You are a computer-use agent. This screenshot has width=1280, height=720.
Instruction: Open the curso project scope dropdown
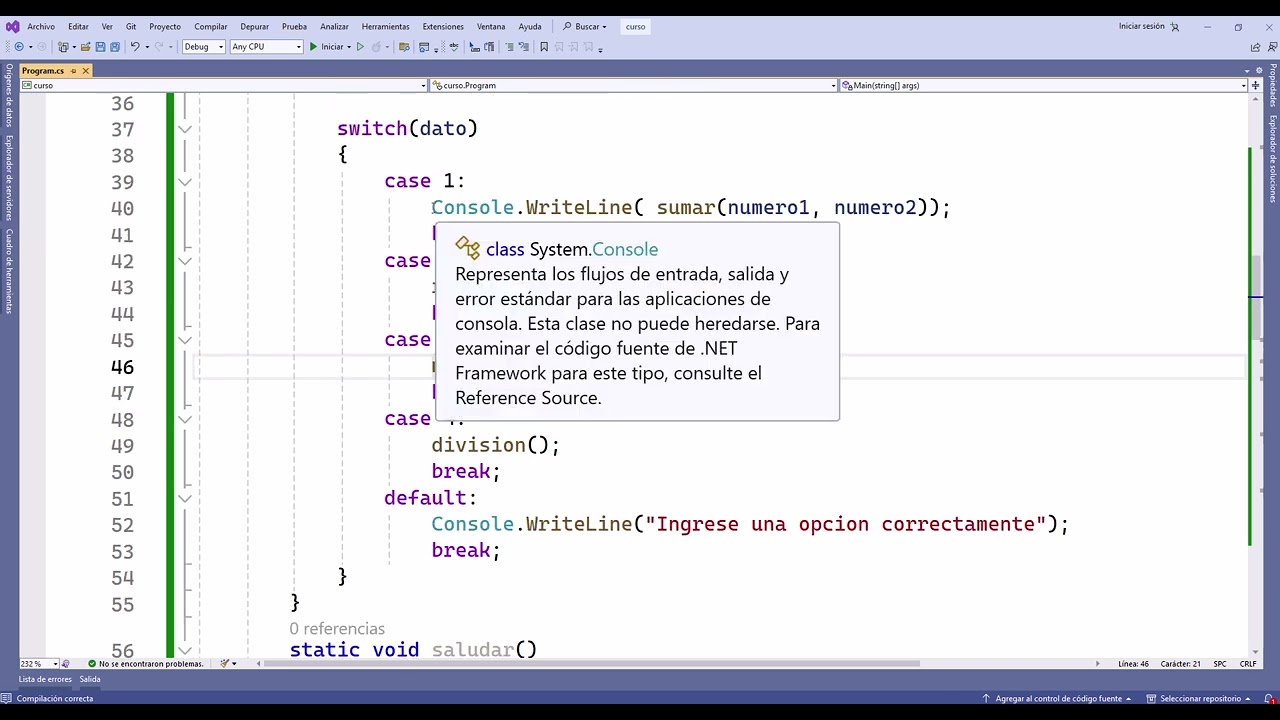225,86
